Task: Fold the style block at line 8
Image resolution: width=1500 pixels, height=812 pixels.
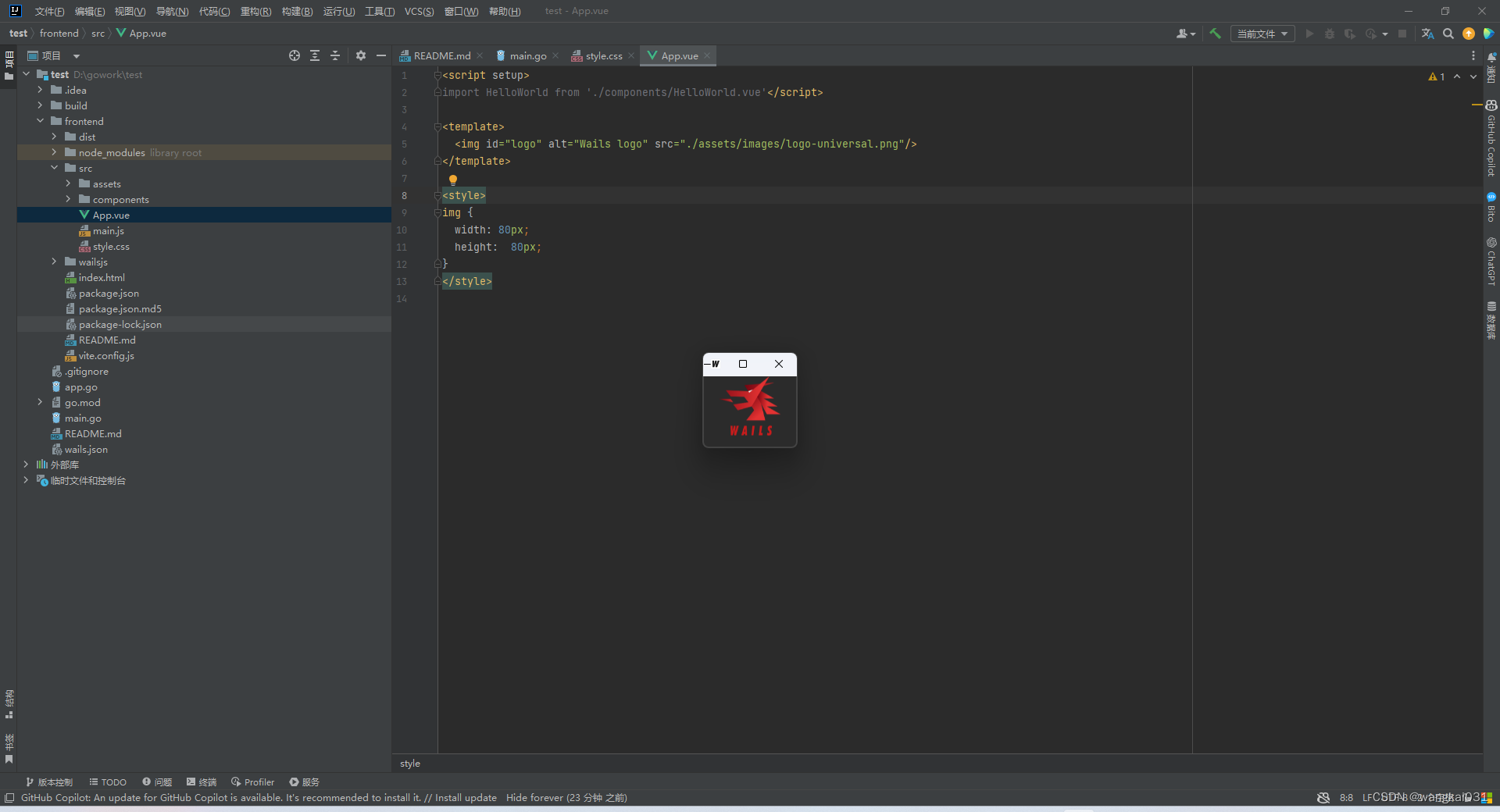Action: click(x=437, y=195)
